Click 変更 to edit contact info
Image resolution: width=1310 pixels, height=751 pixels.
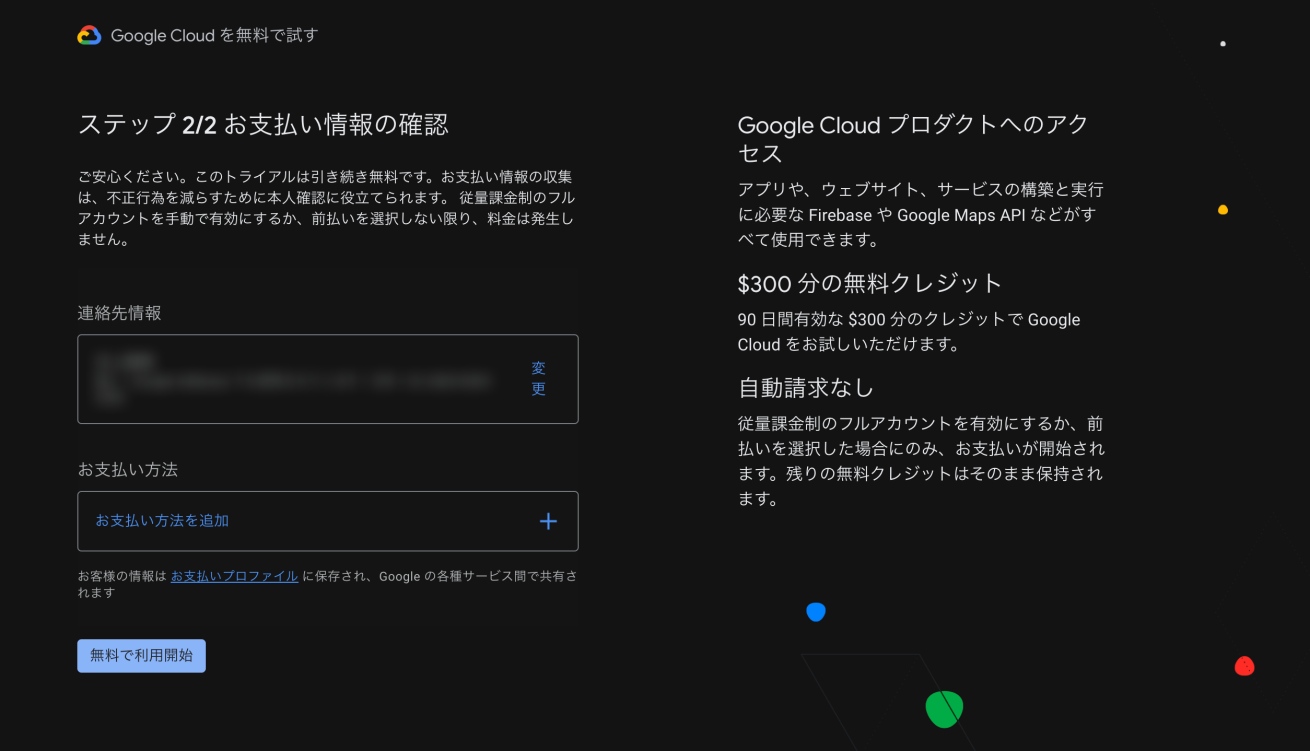[x=538, y=379]
